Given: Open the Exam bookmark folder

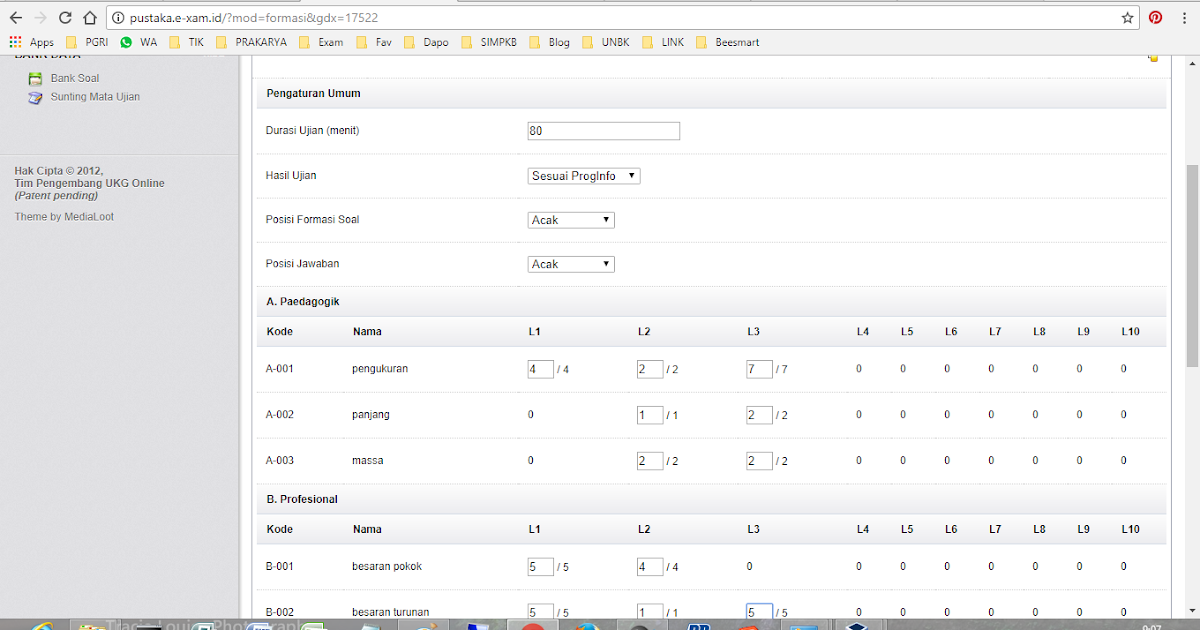Looking at the screenshot, I should (322, 42).
